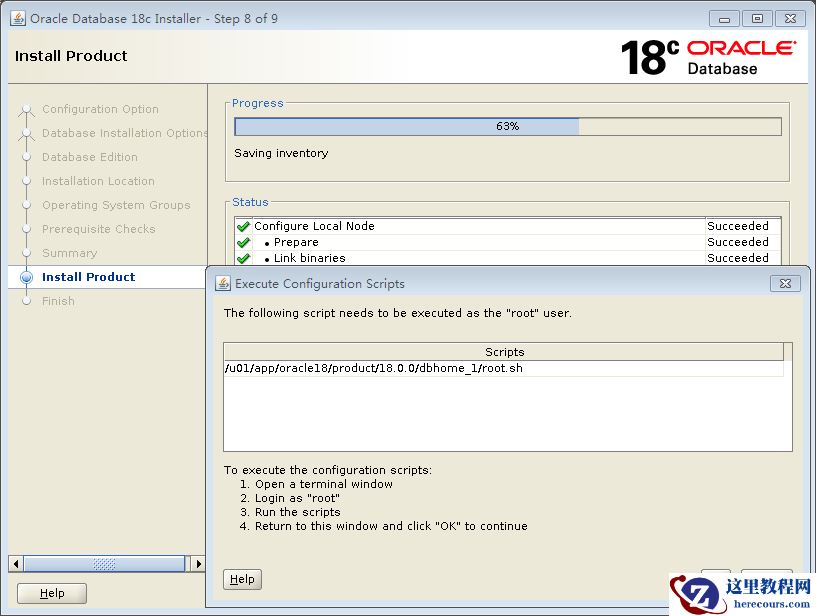
Task: Close the Oracle Database 18c Installer window
Action: pyautogui.click(x=790, y=19)
